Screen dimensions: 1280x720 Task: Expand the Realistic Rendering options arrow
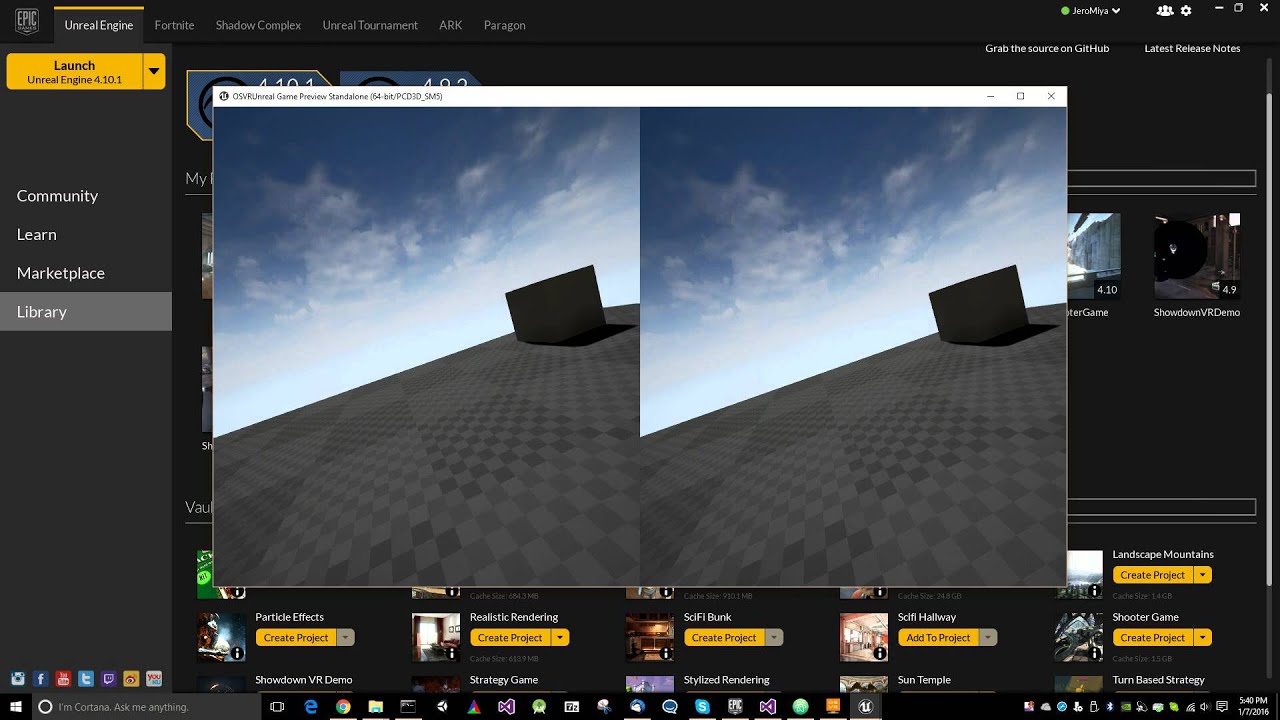click(560, 638)
